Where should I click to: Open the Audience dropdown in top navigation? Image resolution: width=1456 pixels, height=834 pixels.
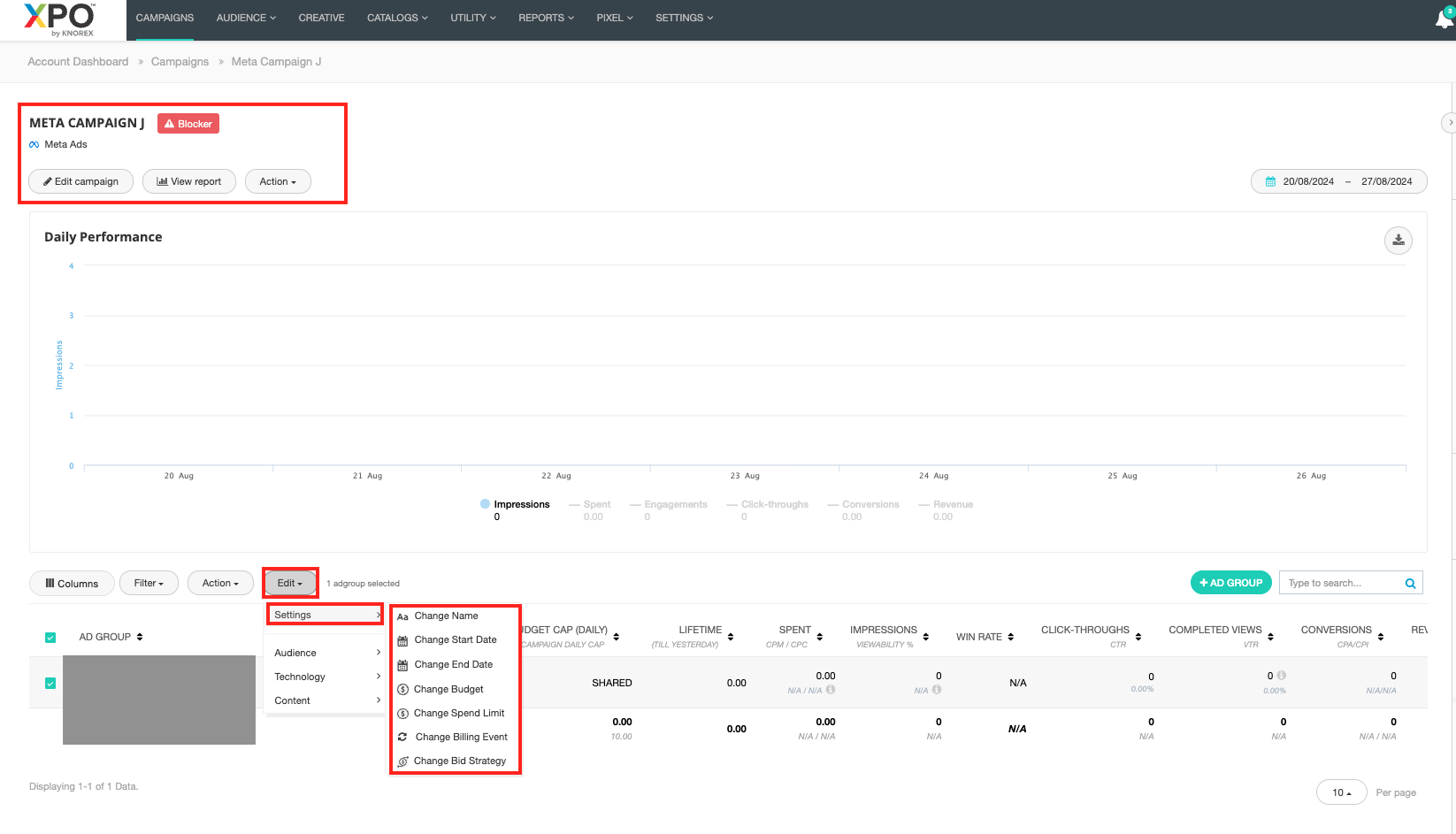(x=246, y=18)
